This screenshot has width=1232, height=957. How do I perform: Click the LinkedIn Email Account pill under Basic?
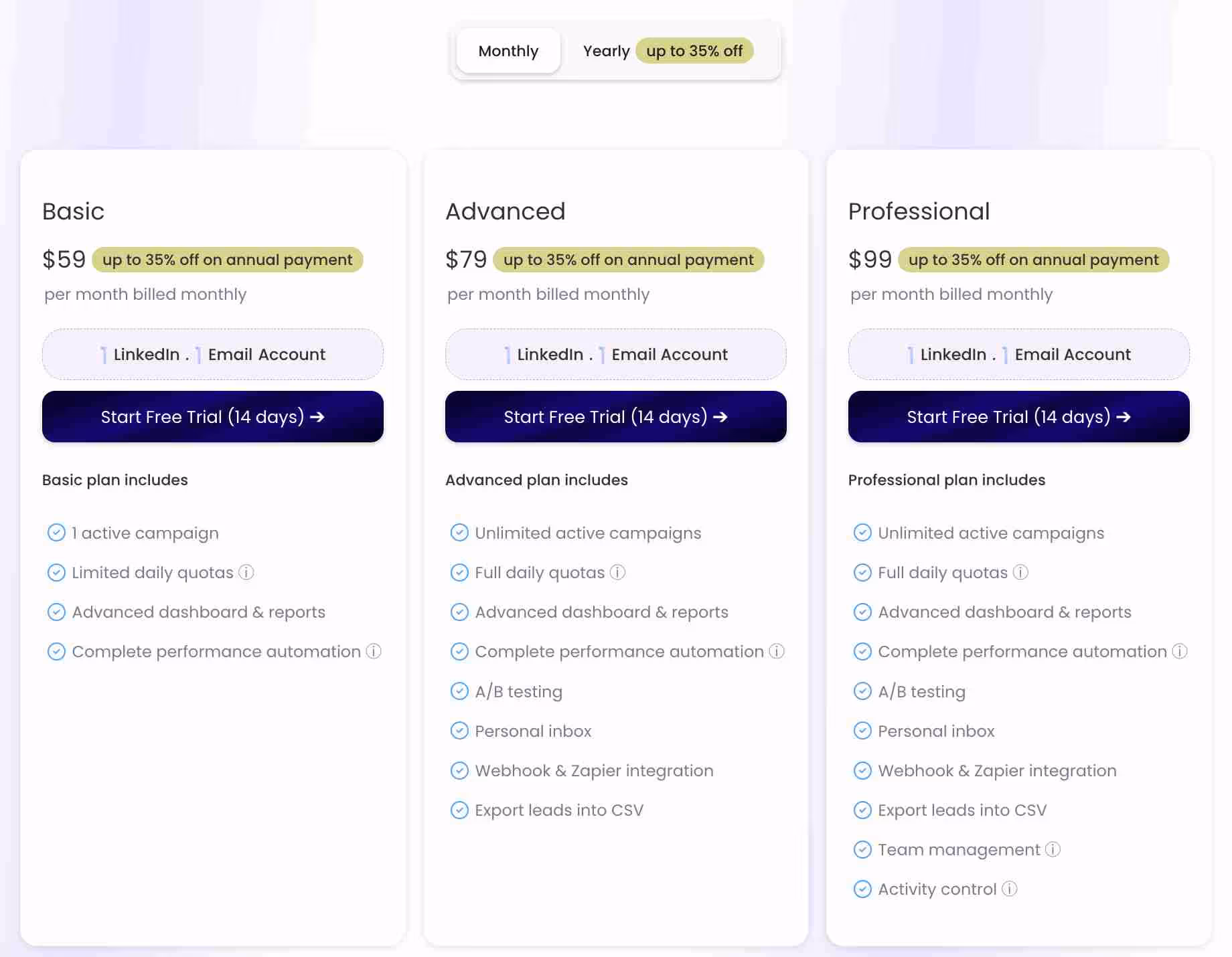pos(212,354)
